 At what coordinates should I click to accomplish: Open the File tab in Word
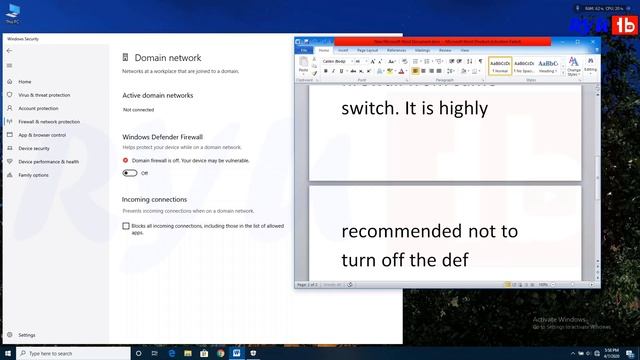pos(304,50)
